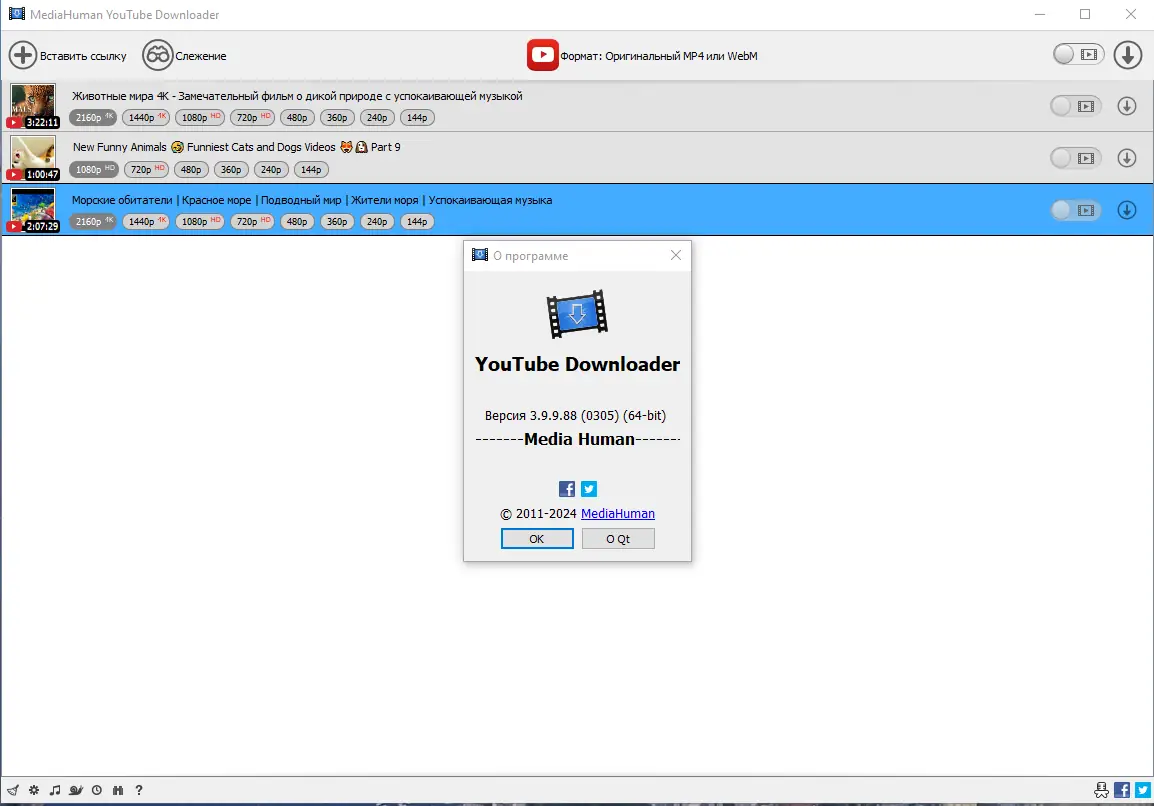Toggle the snail speed limit icon

coord(76,791)
